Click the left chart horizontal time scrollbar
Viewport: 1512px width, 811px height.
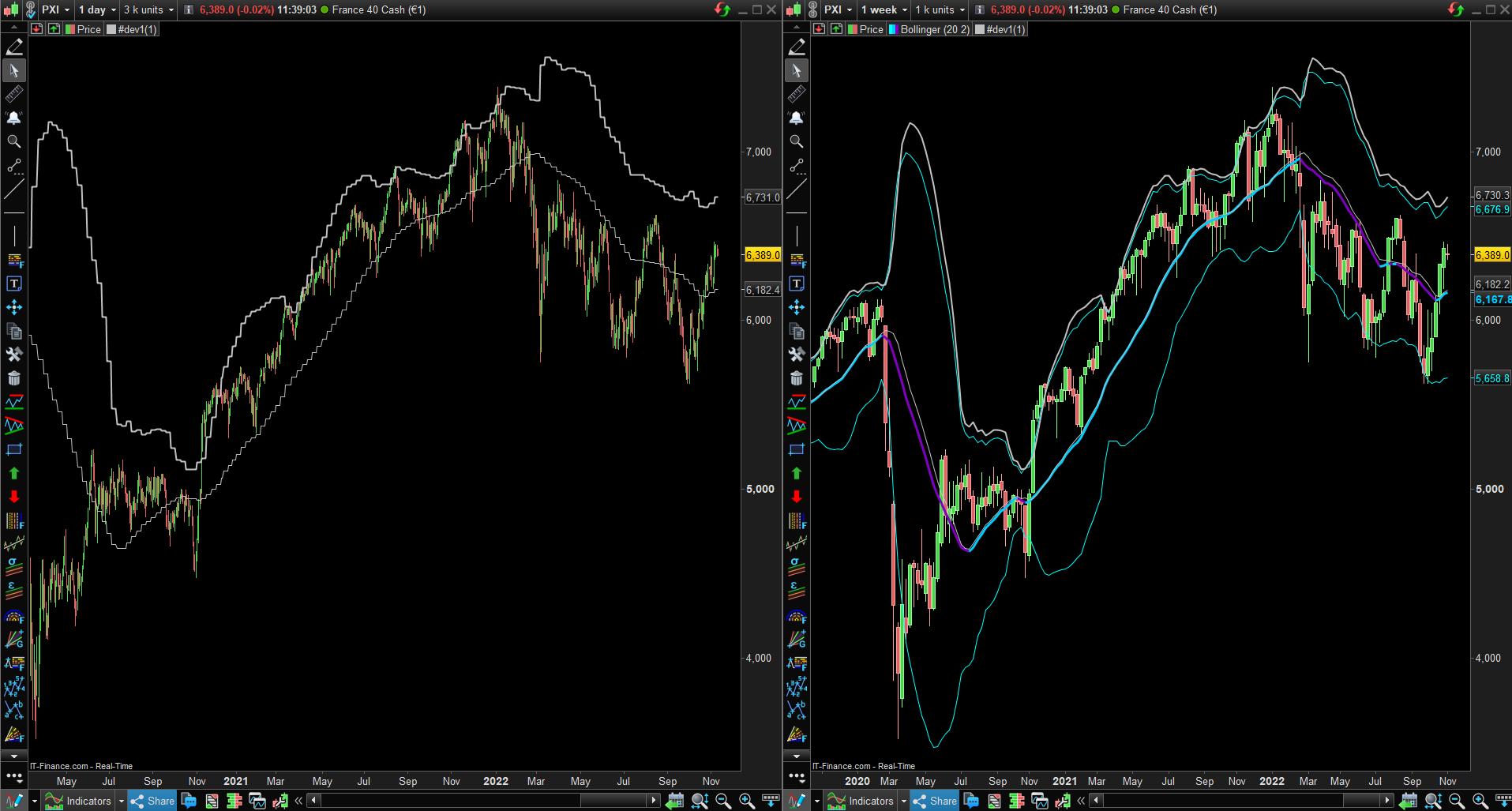coord(484,801)
